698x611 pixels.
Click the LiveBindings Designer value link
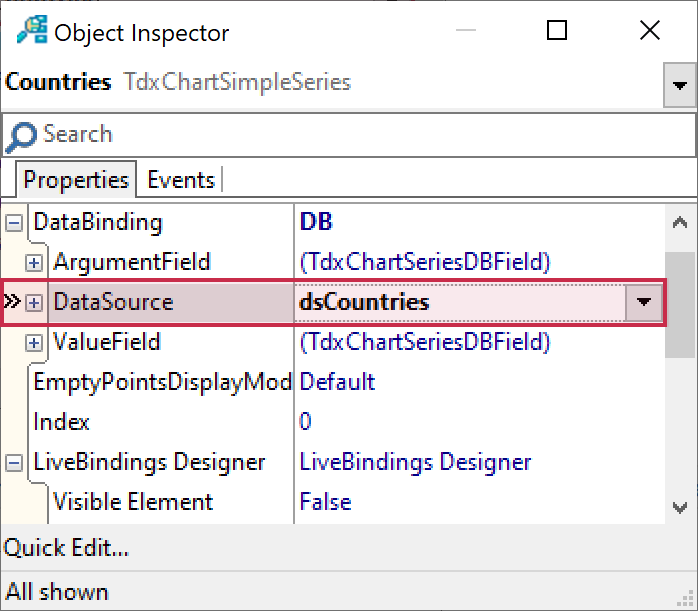click(415, 462)
